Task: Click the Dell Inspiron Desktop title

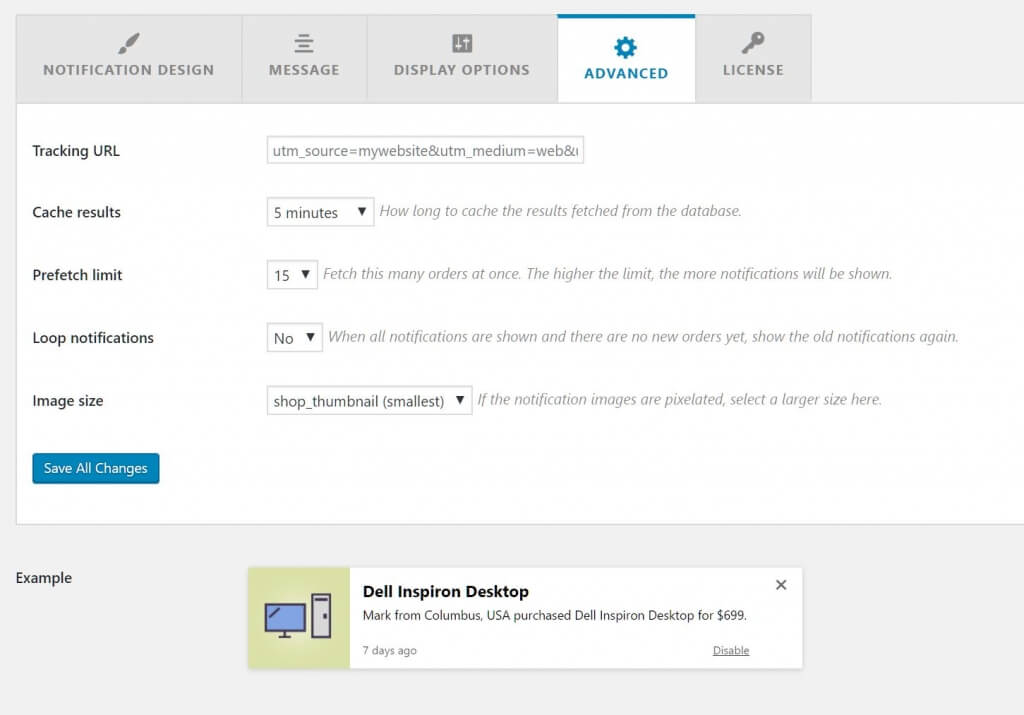Action: [x=445, y=591]
